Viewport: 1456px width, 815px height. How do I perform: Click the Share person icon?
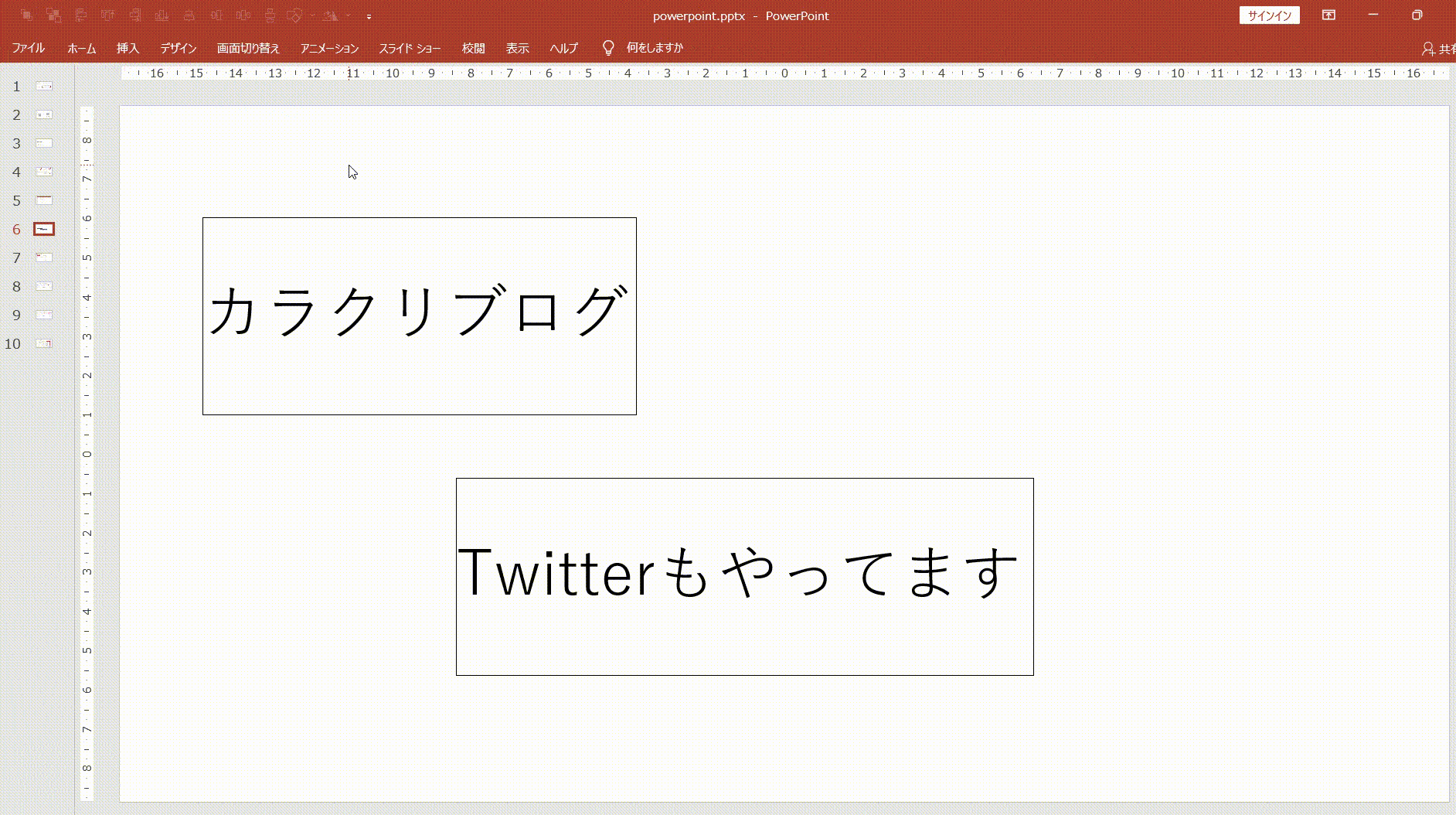1427,49
